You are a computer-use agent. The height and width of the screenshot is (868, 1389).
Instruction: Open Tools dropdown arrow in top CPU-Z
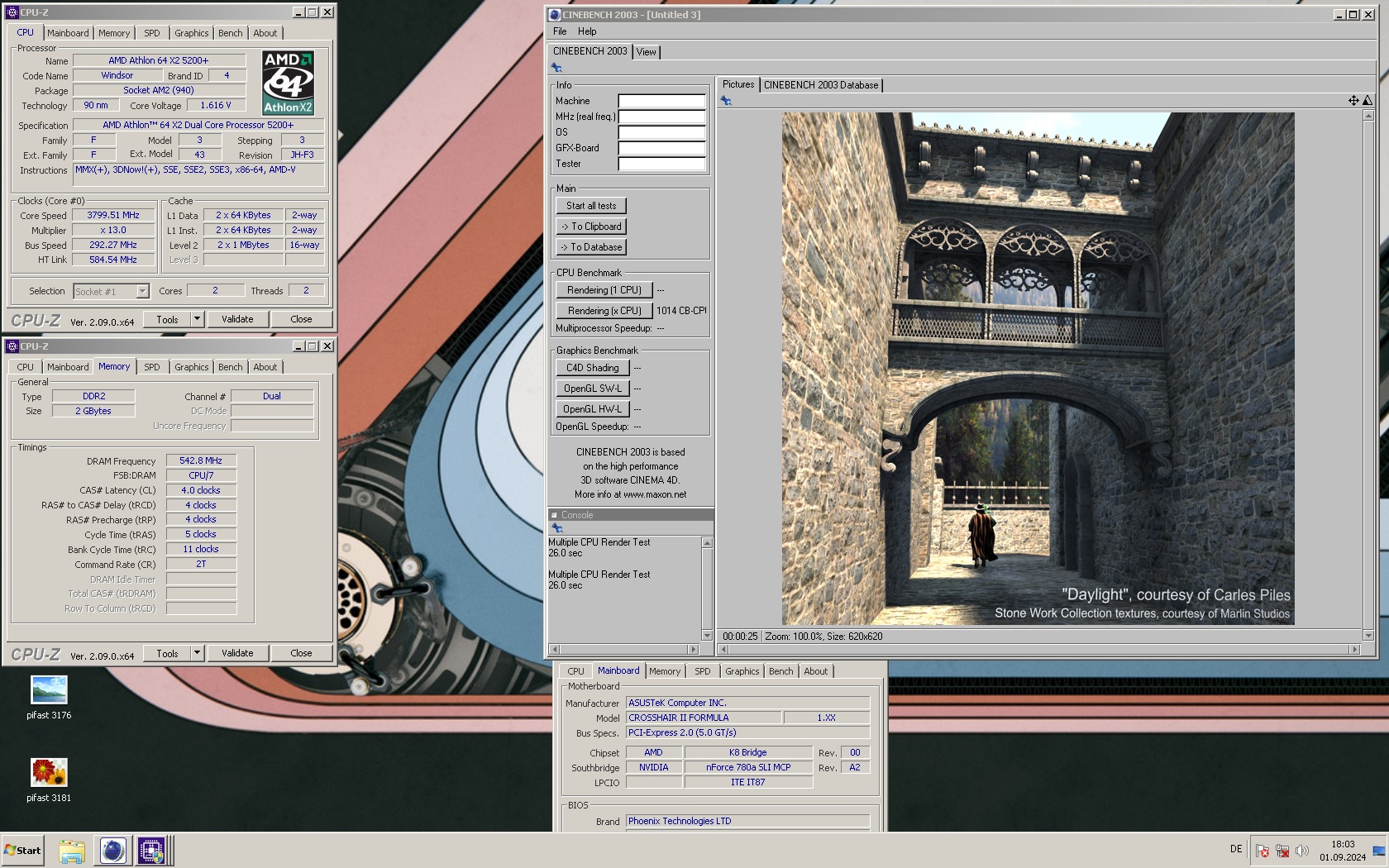click(197, 319)
